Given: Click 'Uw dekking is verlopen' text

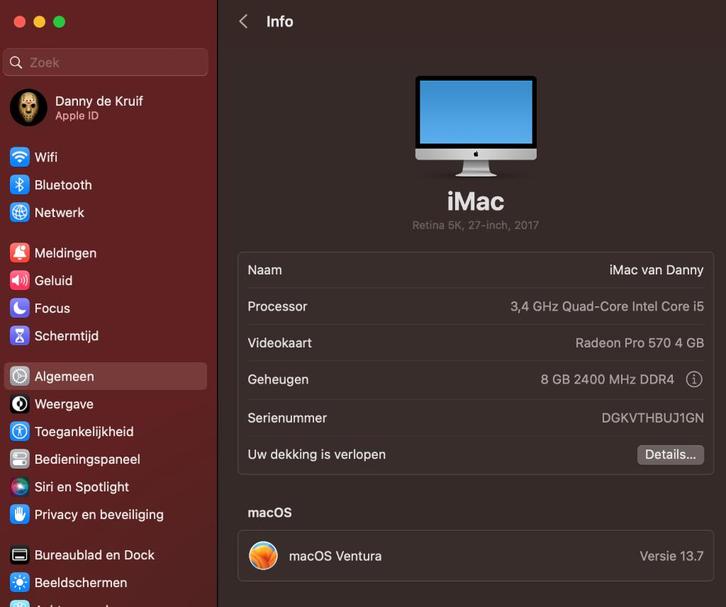Looking at the screenshot, I should 317,455.
